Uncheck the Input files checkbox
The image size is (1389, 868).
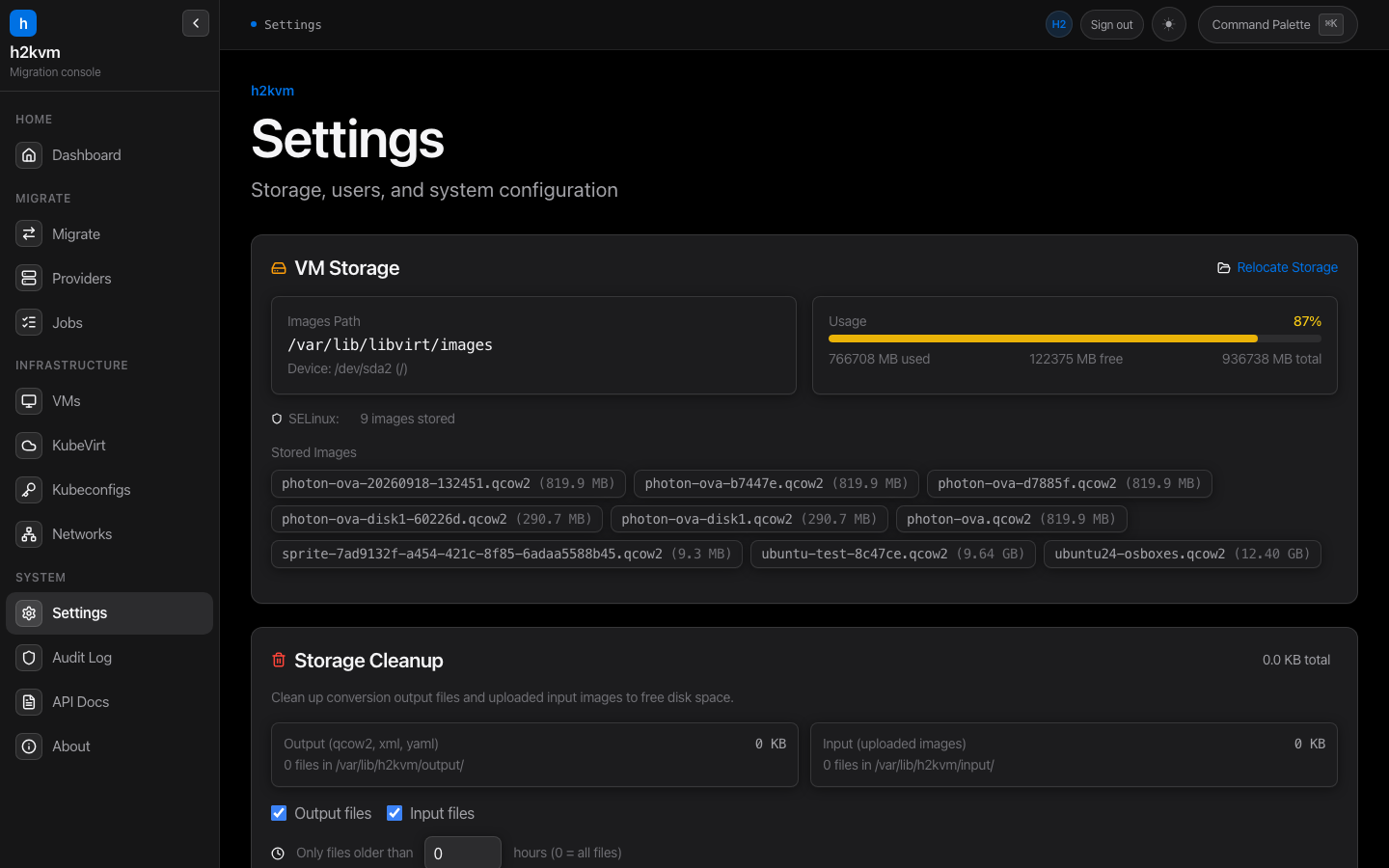click(395, 813)
